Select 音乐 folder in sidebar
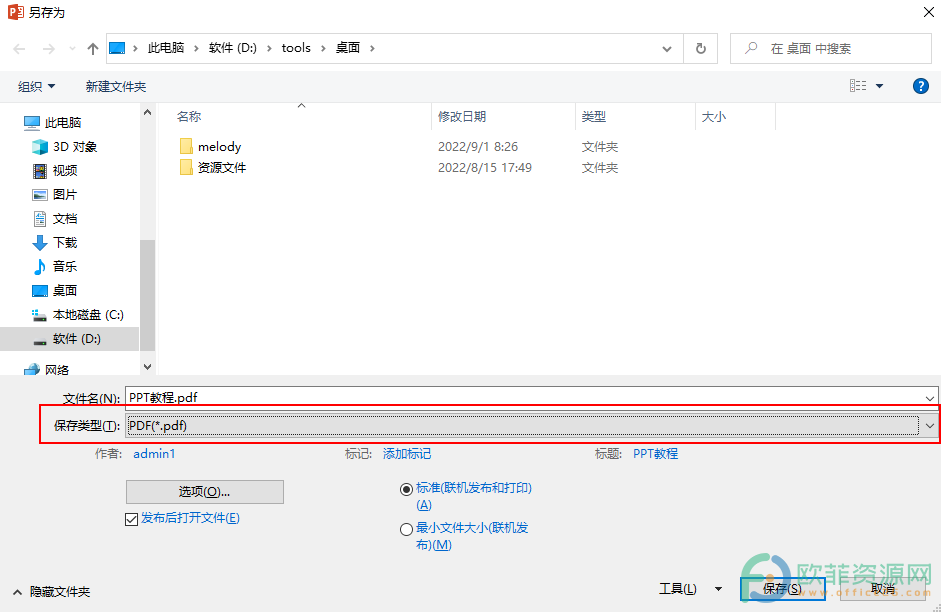Screen dimensions: 941x612 coord(55,266)
